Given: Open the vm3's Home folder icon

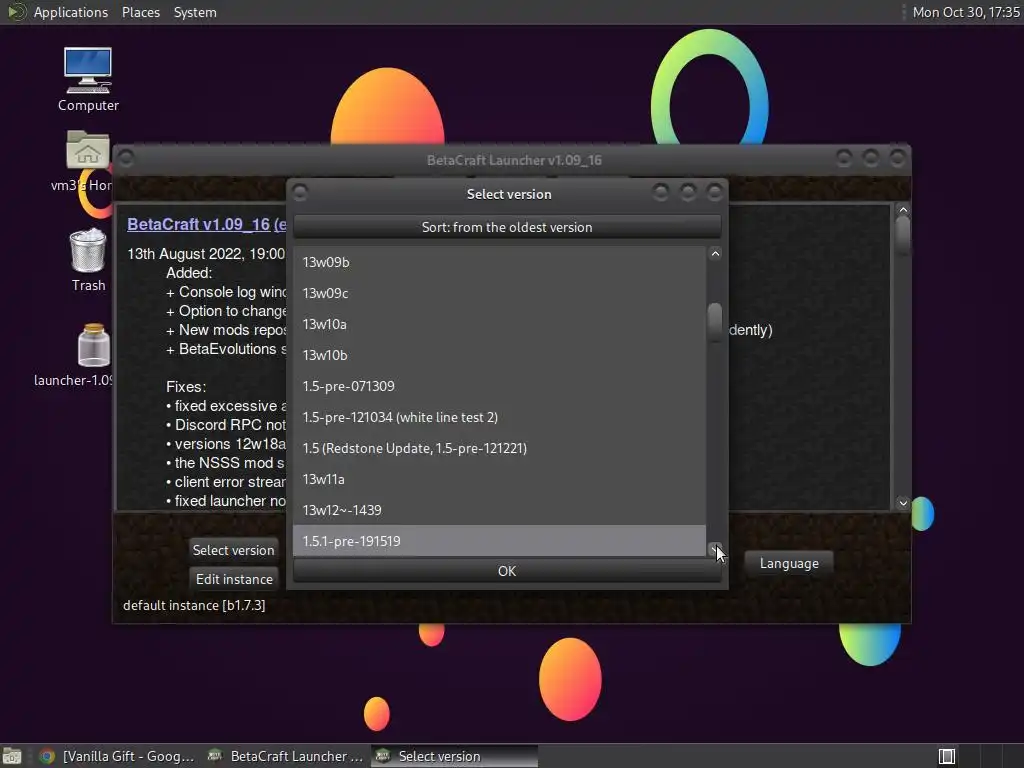Looking at the screenshot, I should tap(88, 150).
